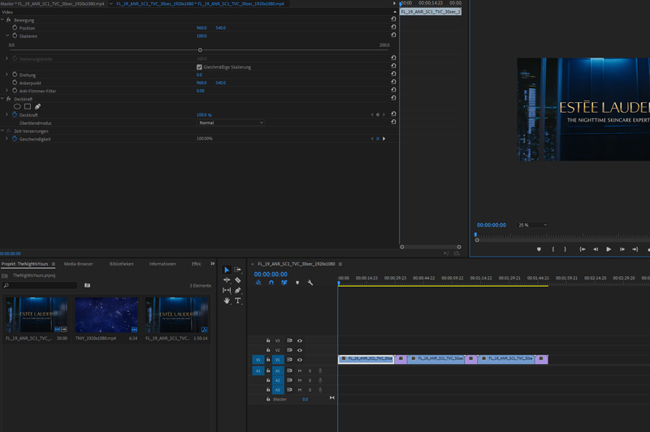Viewport: 650px width, 432px height.
Task: Add a marker in the program monitor
Action: click(x=539, y=249)
